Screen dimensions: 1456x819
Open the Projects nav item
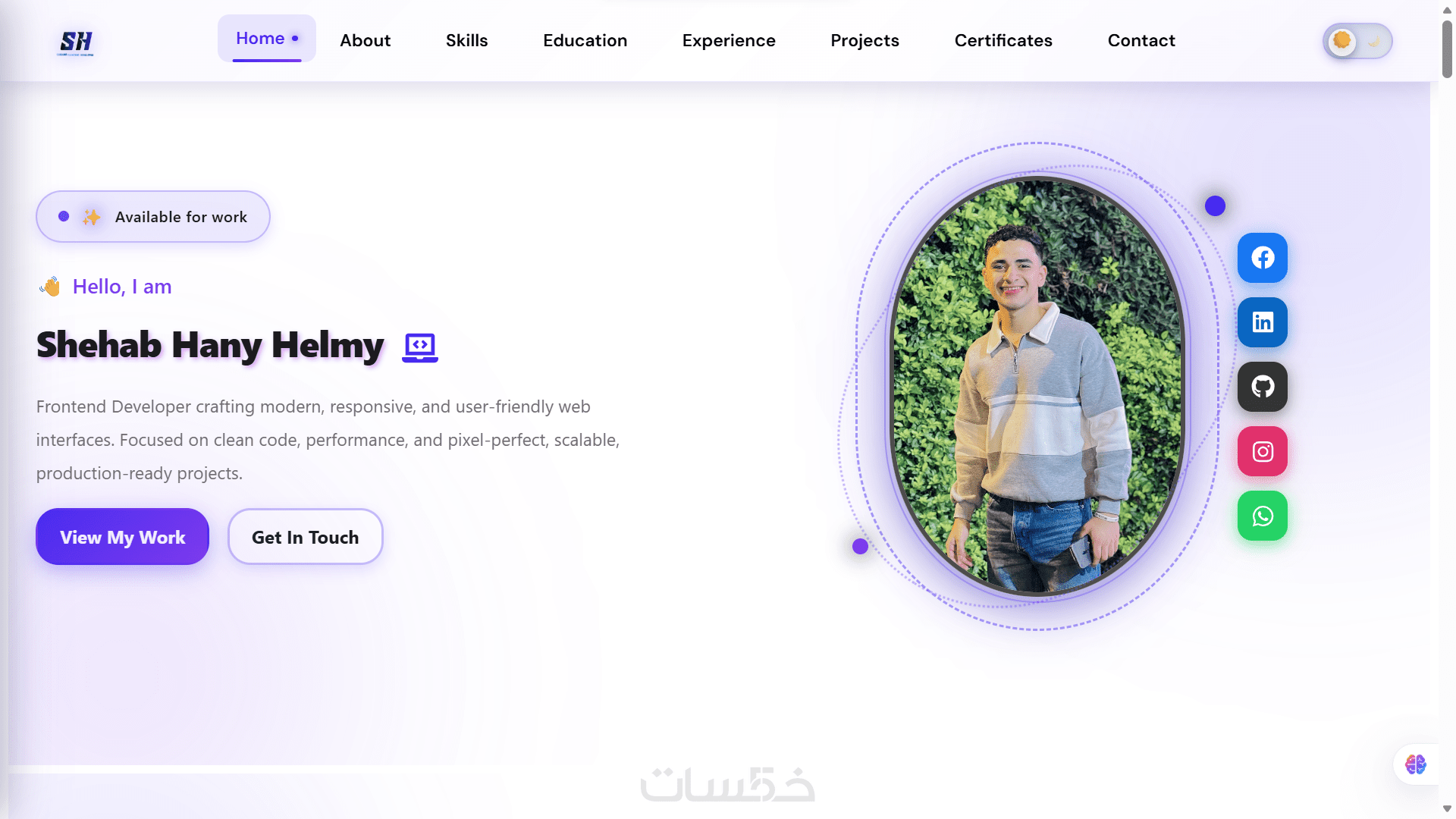click(864, 40)
